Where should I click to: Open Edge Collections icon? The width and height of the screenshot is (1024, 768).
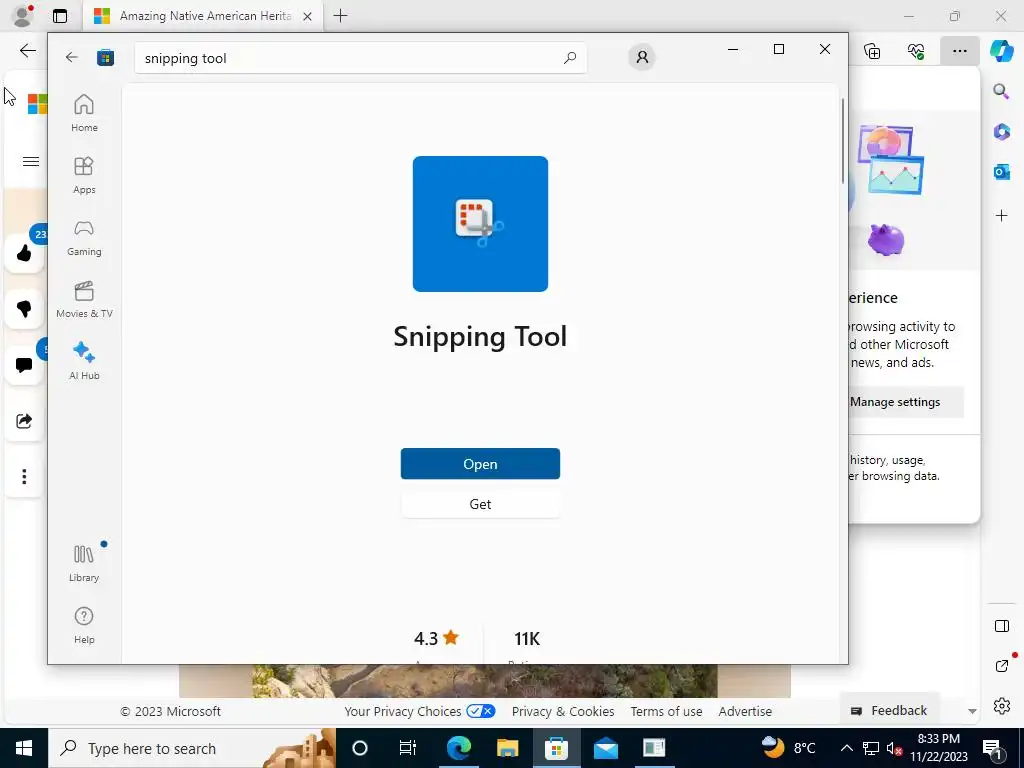tap(872, 50)
